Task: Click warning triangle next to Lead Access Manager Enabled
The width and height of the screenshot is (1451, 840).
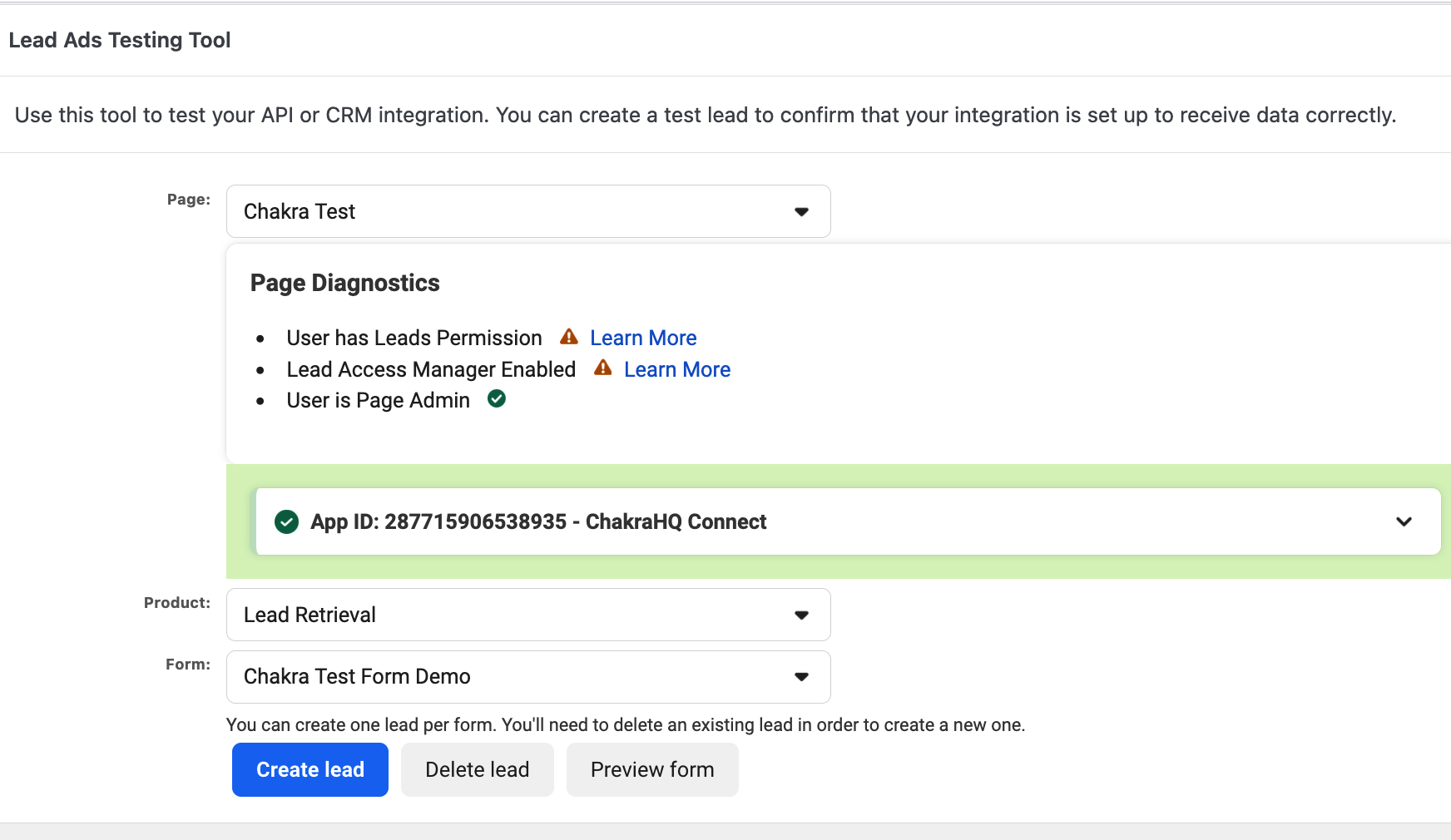Action: [603, 368]
